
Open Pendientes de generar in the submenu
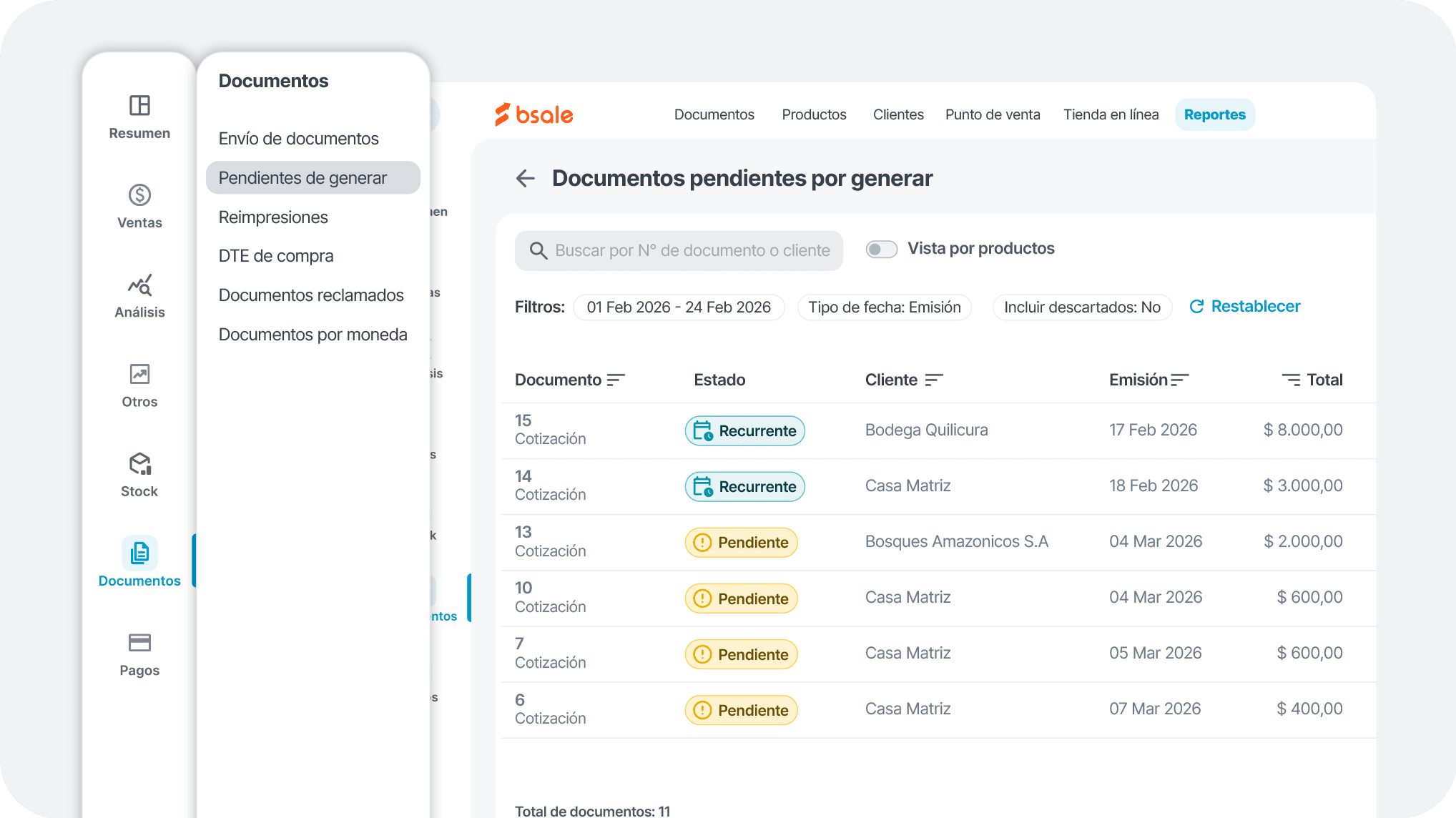303,177
